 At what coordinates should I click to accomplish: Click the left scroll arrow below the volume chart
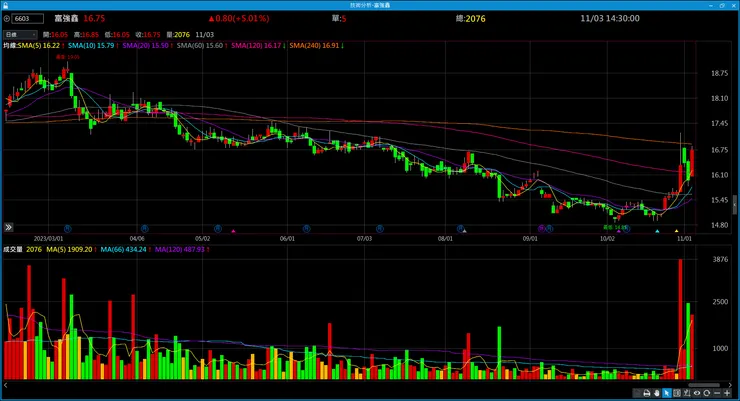[x=6, y=385]
